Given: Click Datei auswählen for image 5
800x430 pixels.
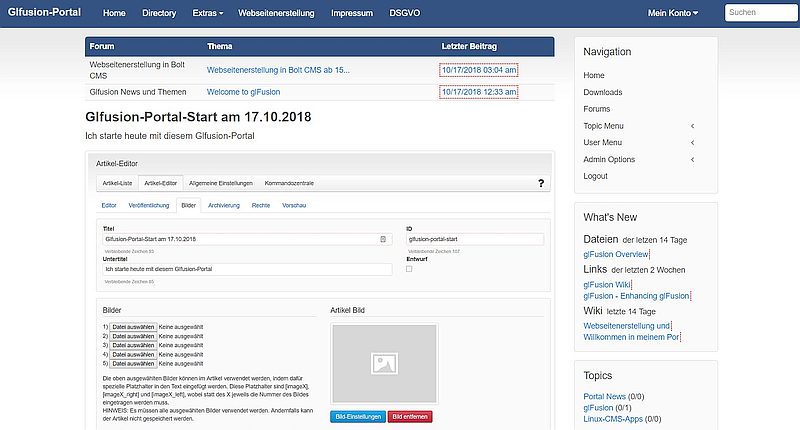Looking at the screenshot, I should pos(133,364).
